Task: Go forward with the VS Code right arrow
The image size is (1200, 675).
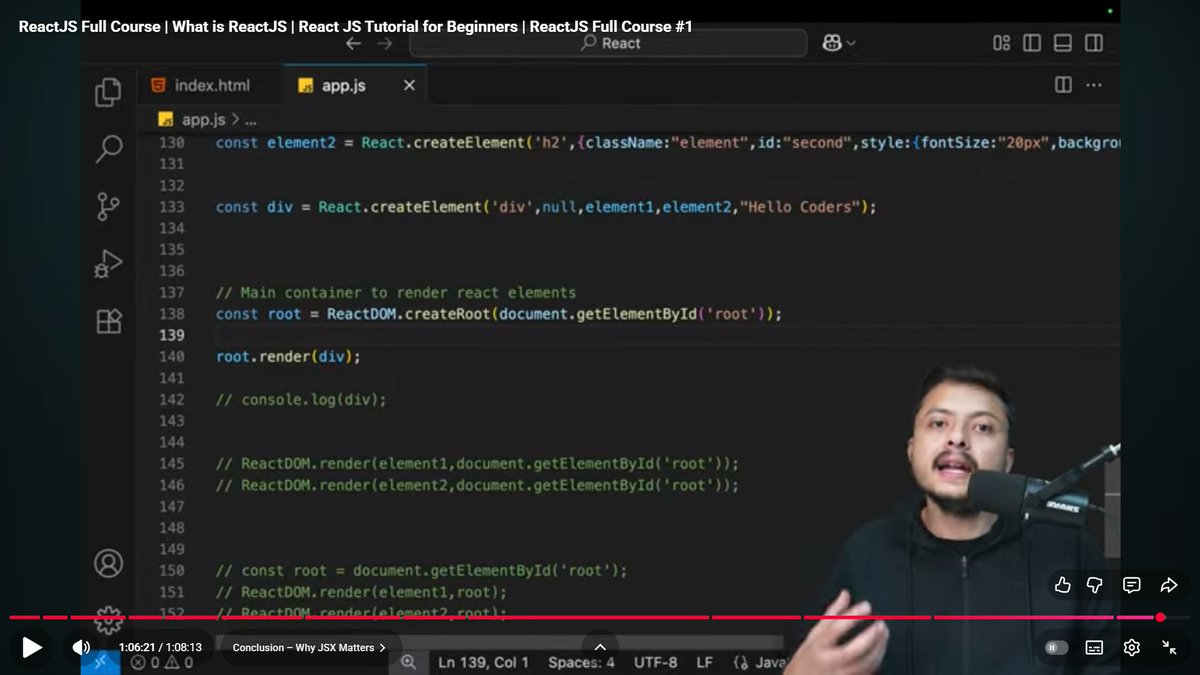Action: pos(385,43)
